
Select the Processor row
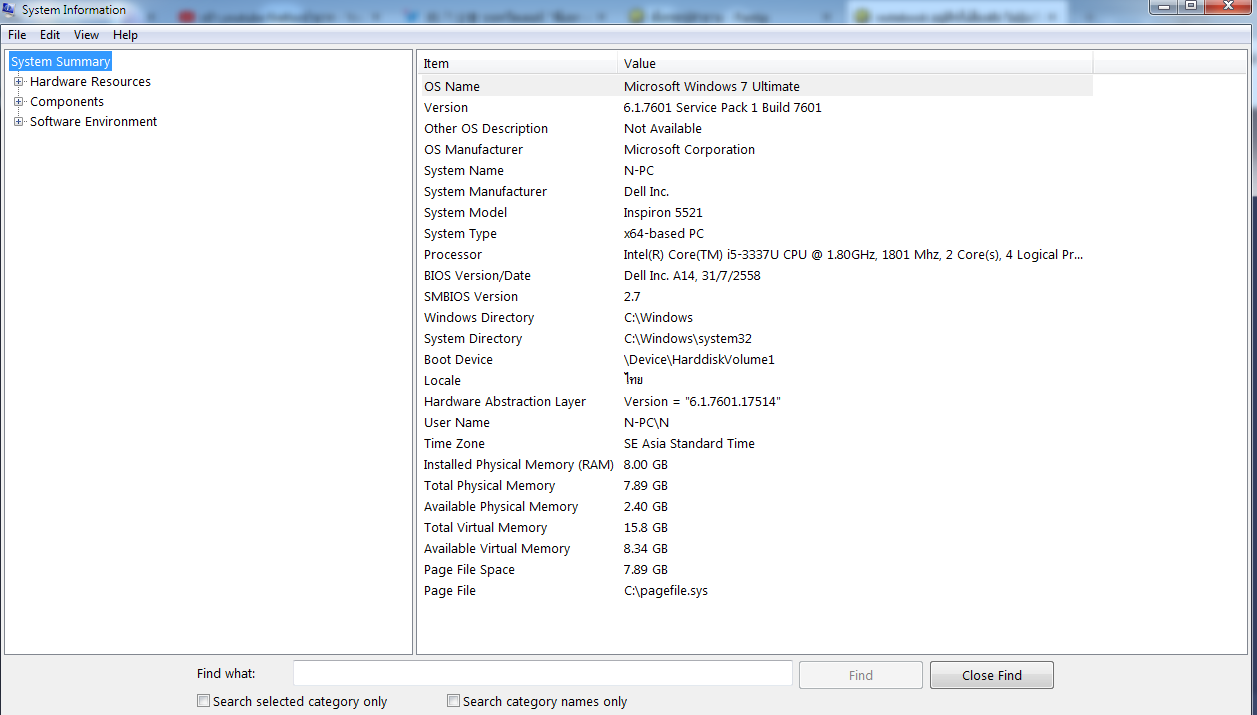755,255
